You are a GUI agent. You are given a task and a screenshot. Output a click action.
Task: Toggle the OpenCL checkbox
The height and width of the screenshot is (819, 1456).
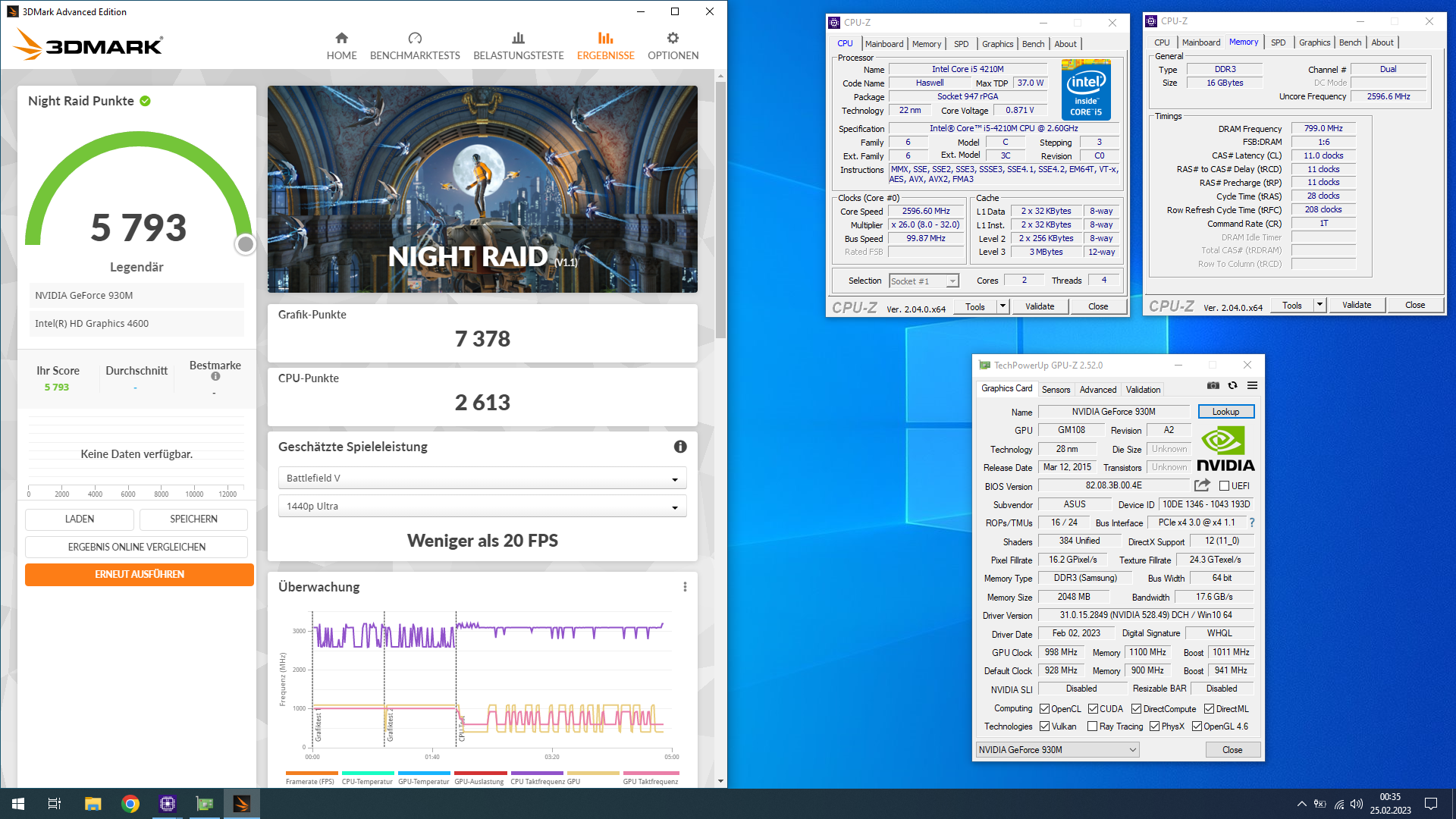coord(1044,709)
